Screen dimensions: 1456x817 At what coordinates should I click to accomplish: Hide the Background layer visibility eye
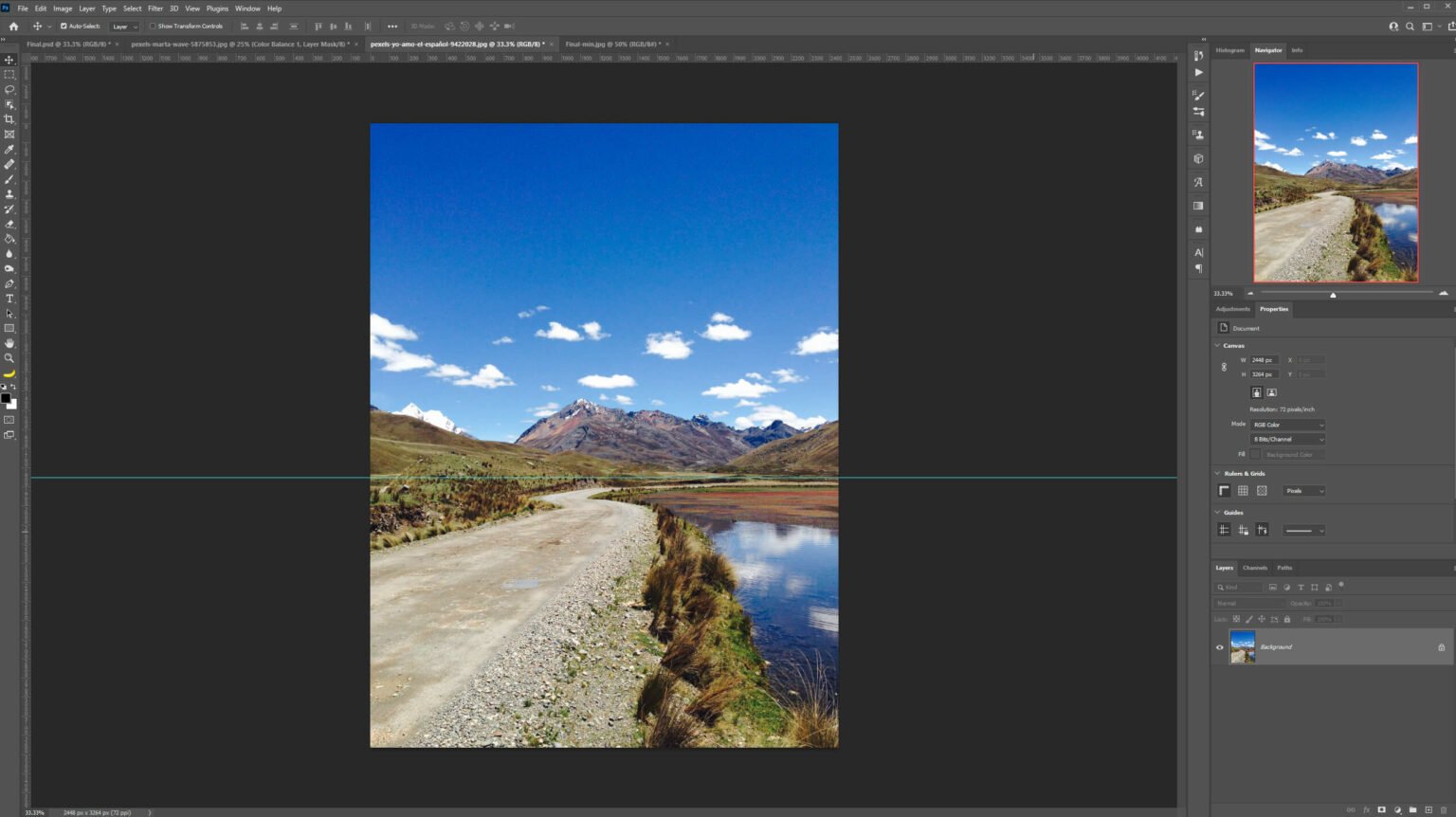pos(1220,647)
